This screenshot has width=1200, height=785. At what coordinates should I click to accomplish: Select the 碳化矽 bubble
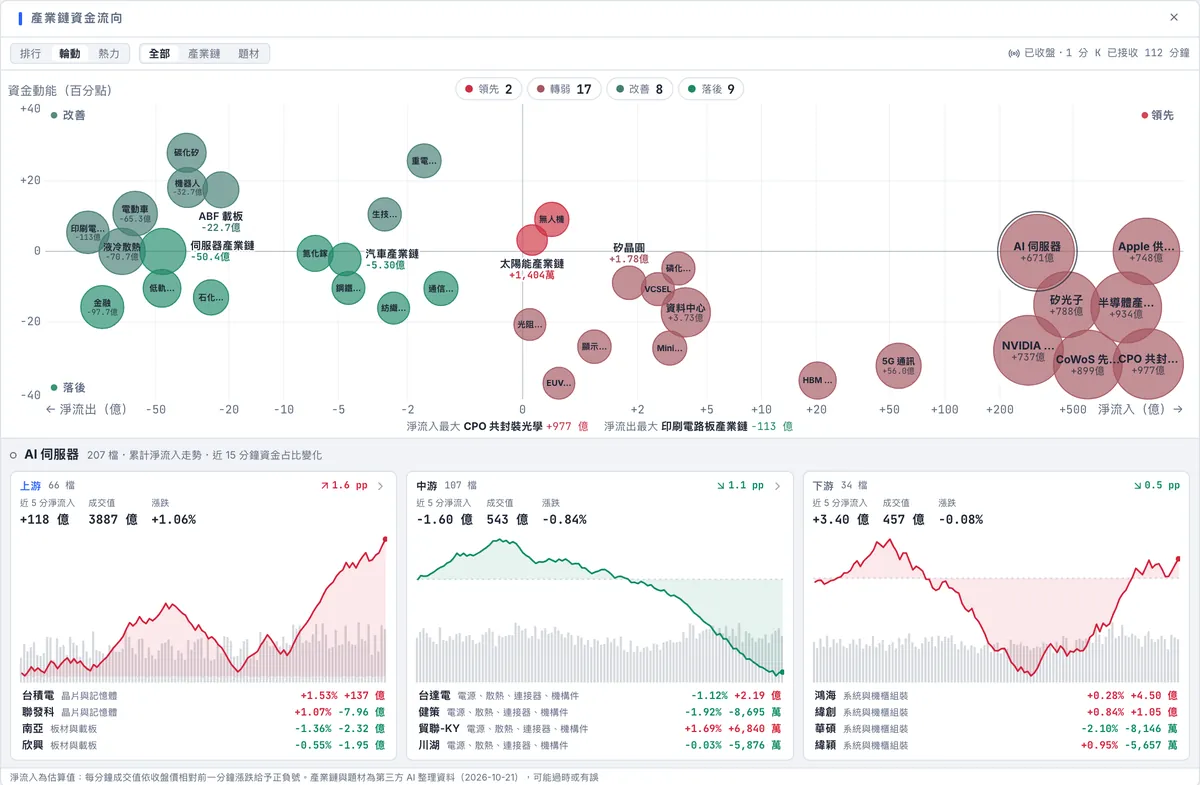point(187,153)
